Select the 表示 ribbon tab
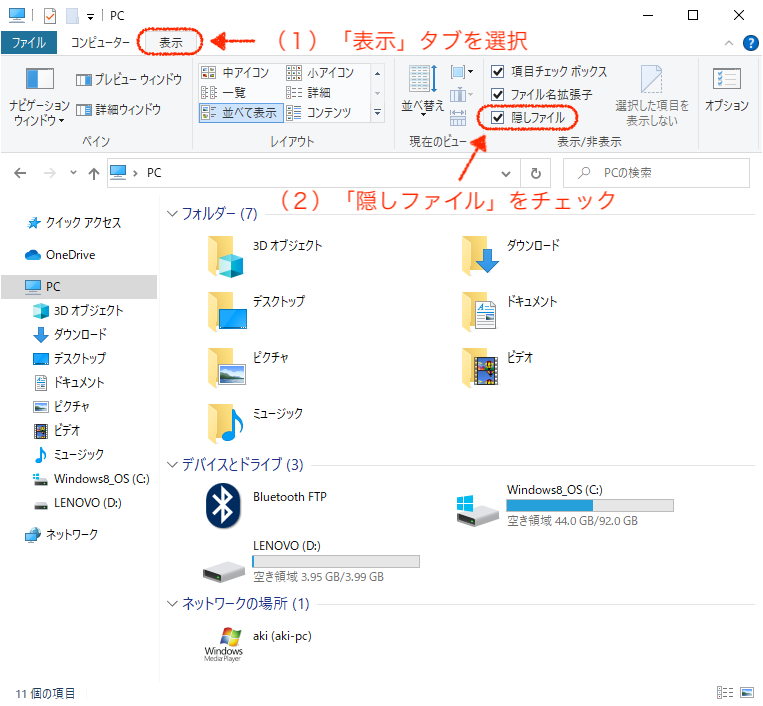 170,42
